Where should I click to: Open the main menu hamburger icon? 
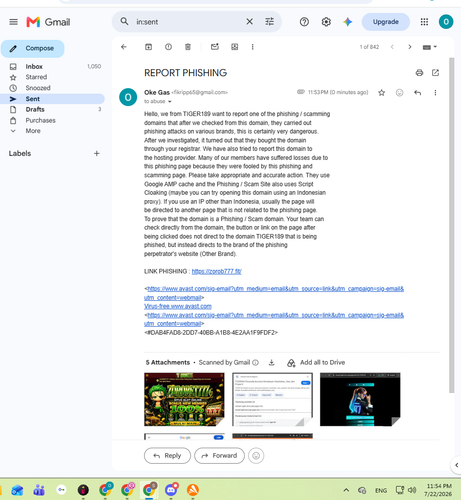tap(13, 22)
